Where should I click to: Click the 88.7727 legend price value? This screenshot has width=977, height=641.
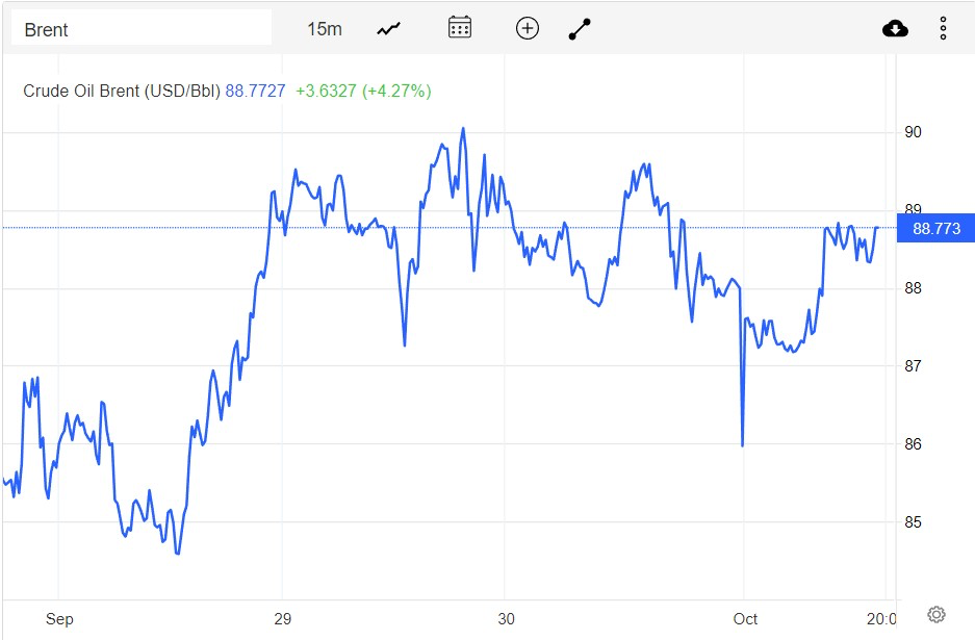255,91
